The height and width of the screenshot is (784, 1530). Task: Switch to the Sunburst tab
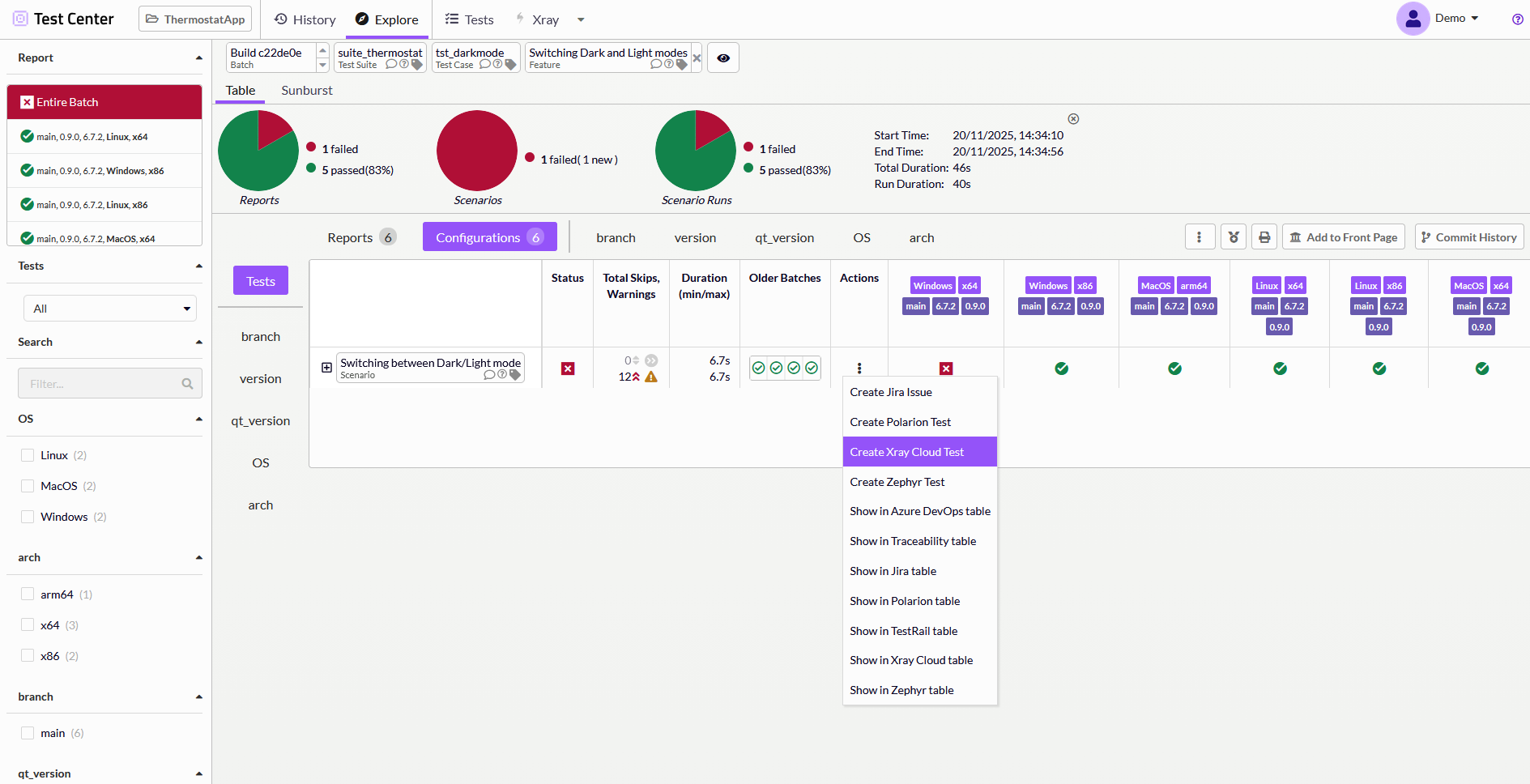click(x=306, y=91)
